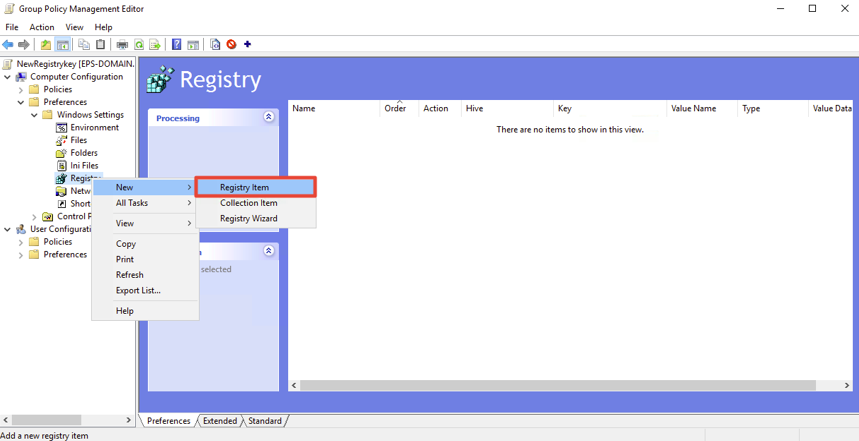Screen dimensions: 859x441
Task: Click the Environment icon in the tree
Action: (62, 128)
